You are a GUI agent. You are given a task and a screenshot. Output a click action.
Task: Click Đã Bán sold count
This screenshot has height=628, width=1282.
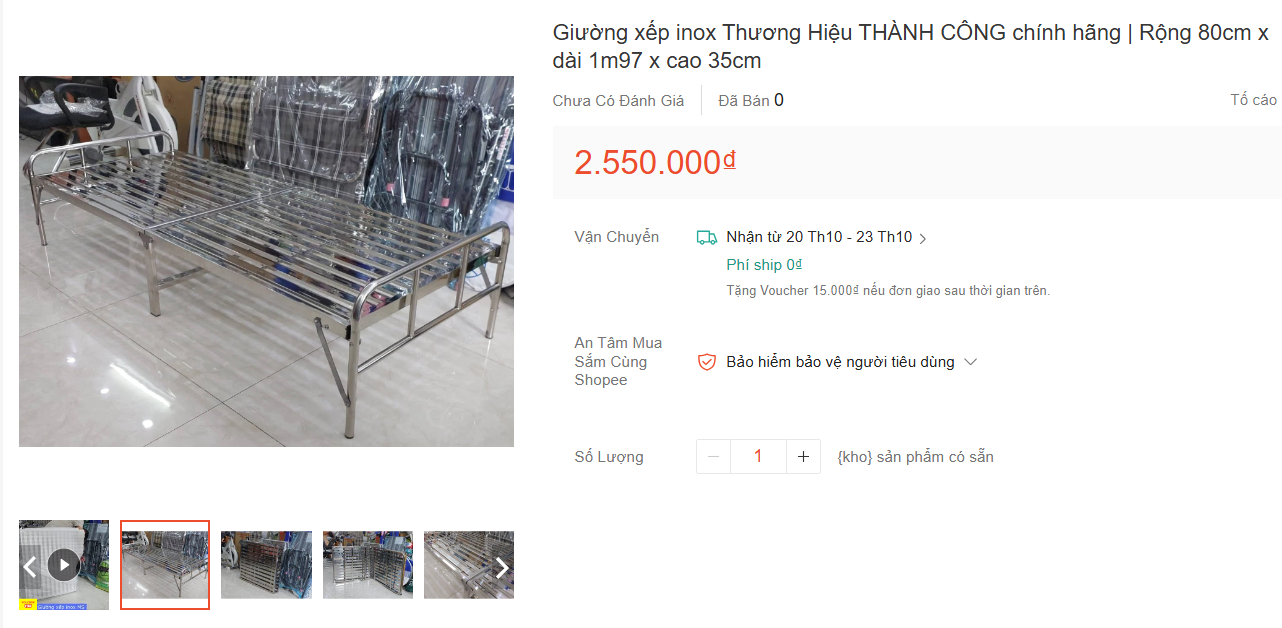point(751,100)
